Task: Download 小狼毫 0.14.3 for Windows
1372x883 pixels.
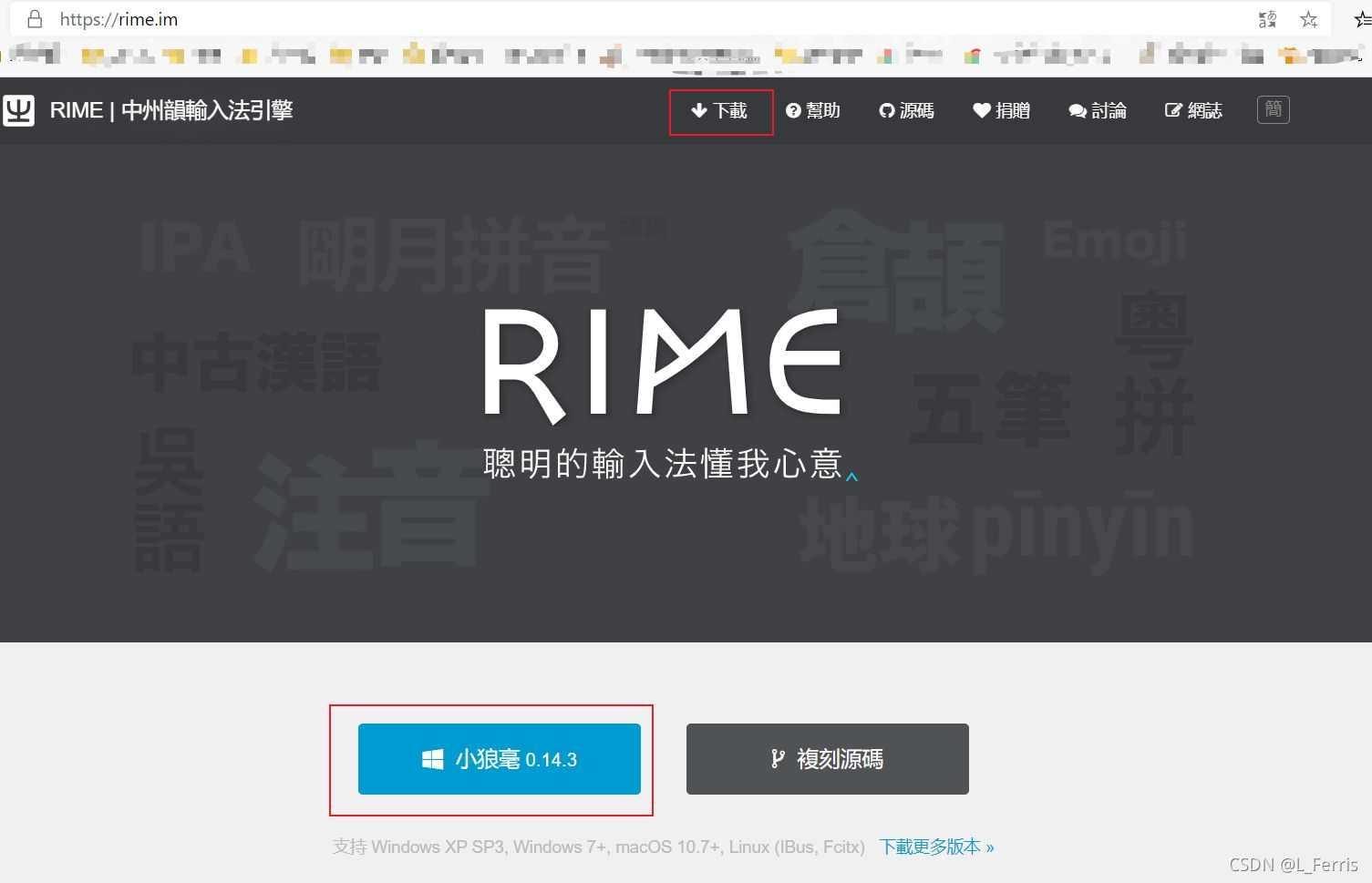Action: [500, 759]
